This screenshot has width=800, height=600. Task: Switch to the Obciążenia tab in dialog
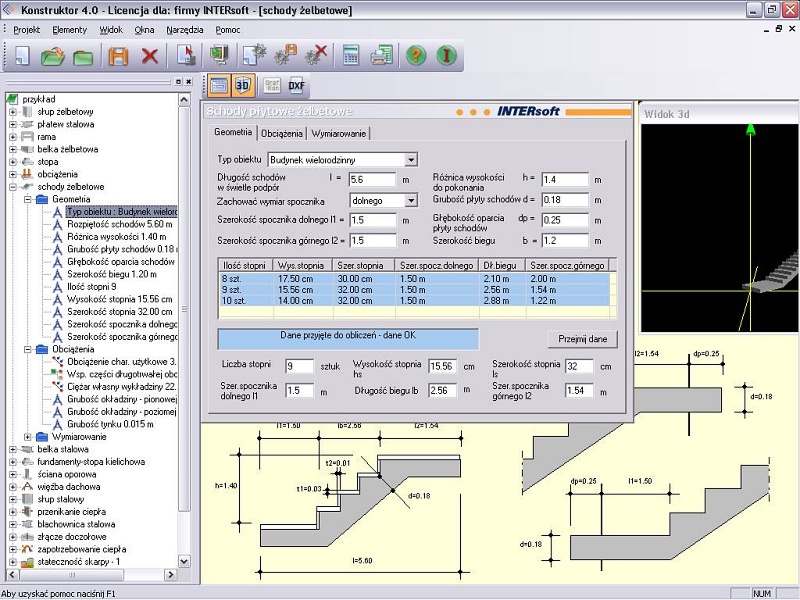click(x=282, y=134)
